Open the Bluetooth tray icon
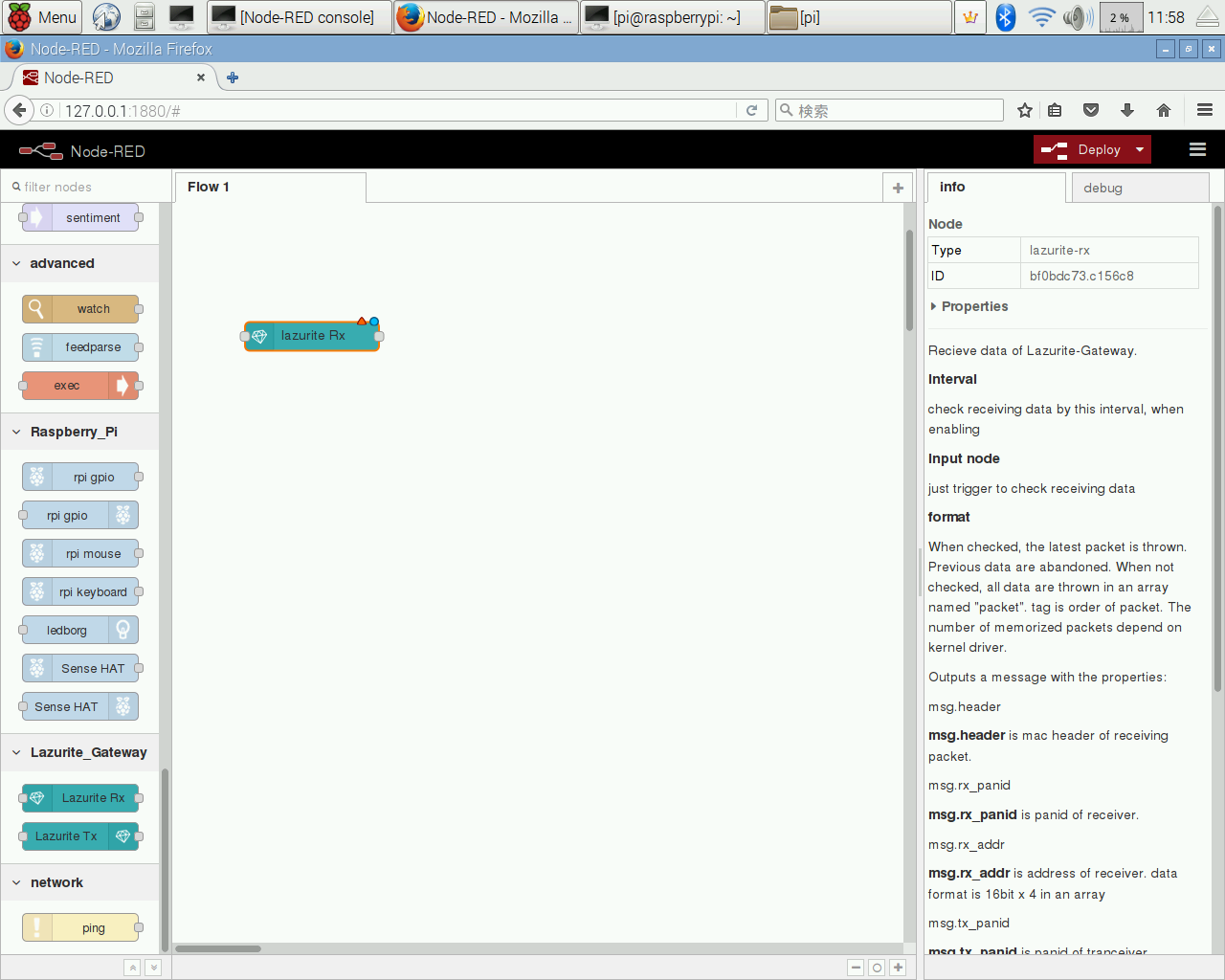 coord(1005,17)
